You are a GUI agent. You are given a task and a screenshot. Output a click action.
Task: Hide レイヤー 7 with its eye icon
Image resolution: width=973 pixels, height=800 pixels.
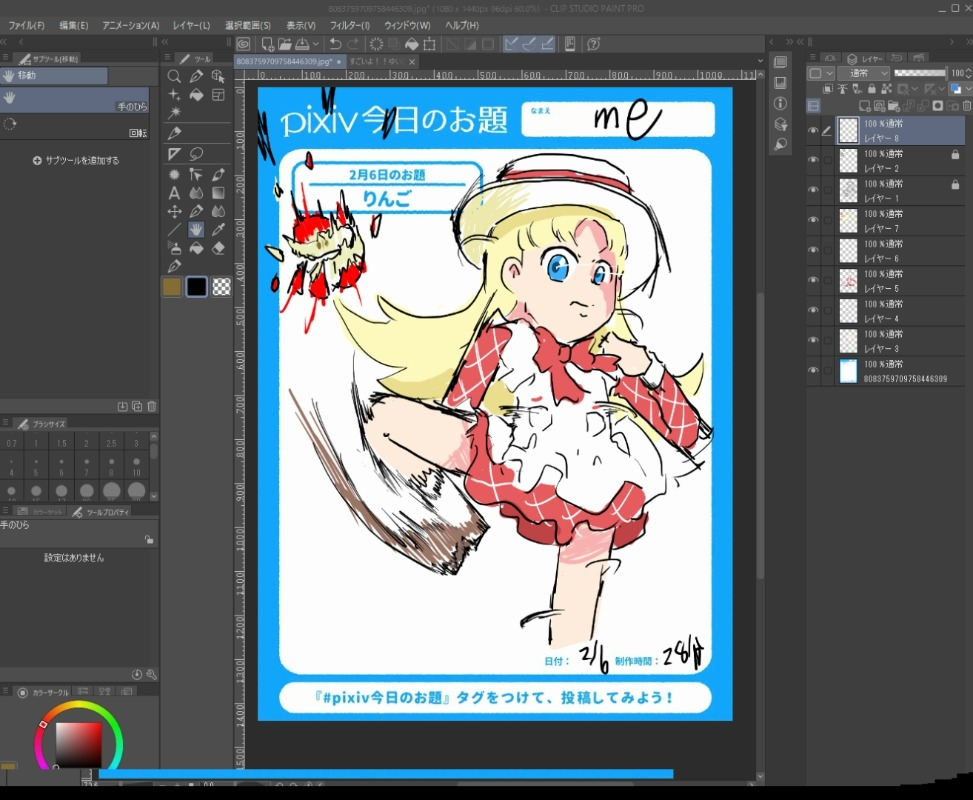(x=813, y=219)
